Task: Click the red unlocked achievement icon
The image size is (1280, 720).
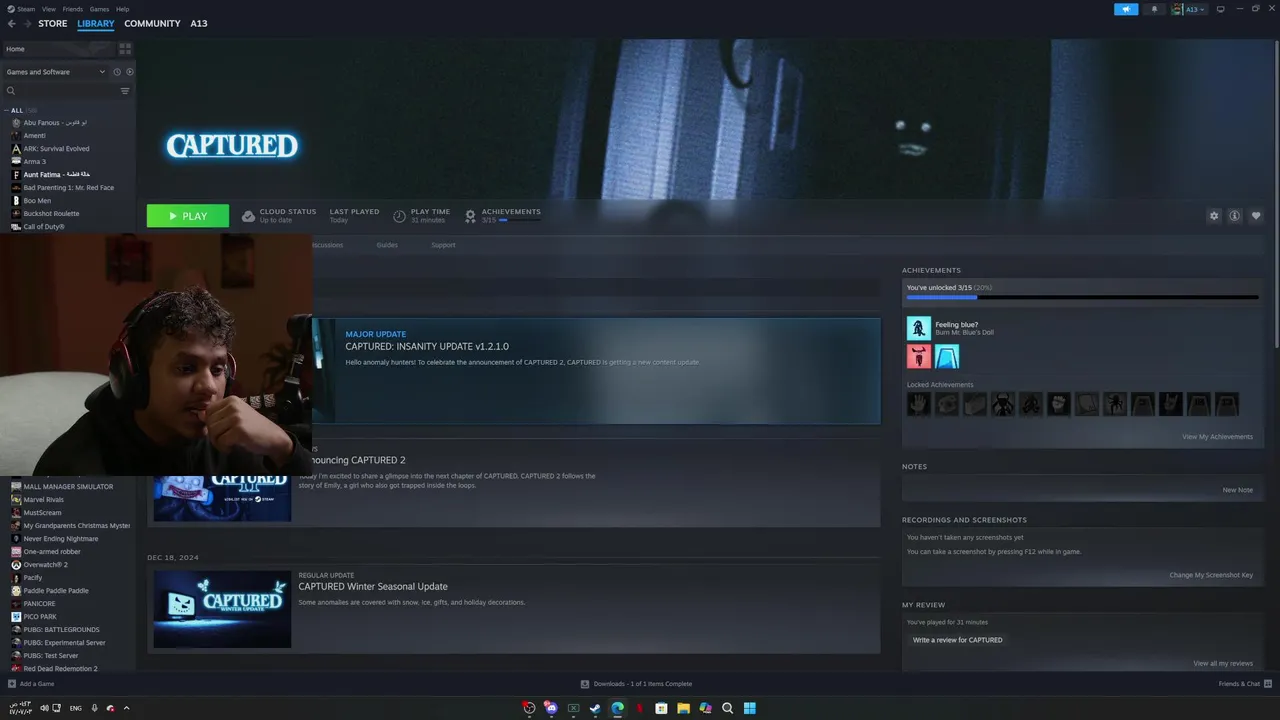Action: tap(919, 356)
